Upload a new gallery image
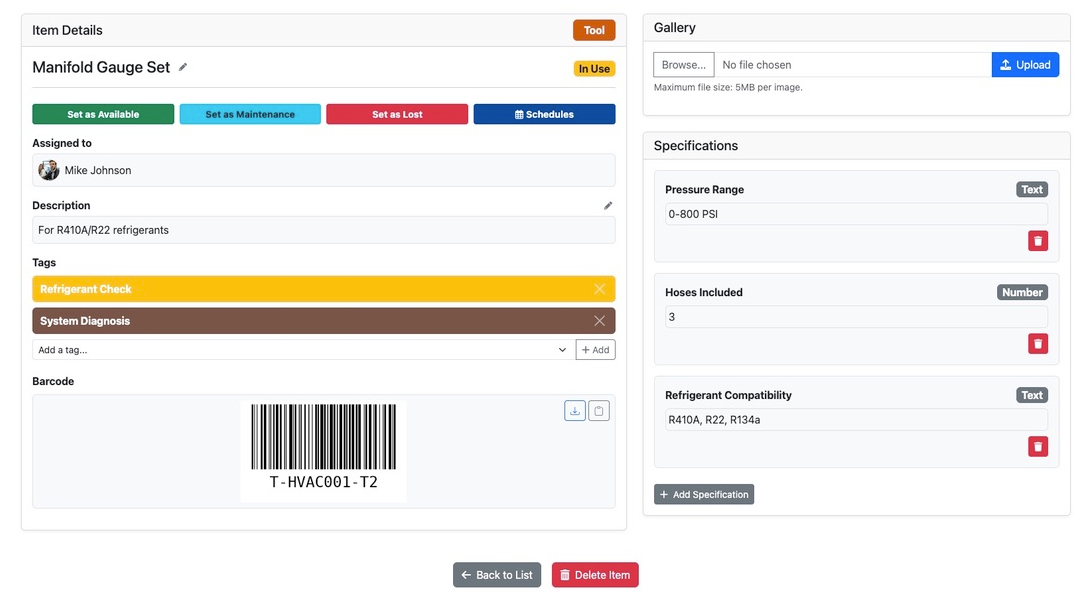The image size is (1080, 593). [1025, 64]
